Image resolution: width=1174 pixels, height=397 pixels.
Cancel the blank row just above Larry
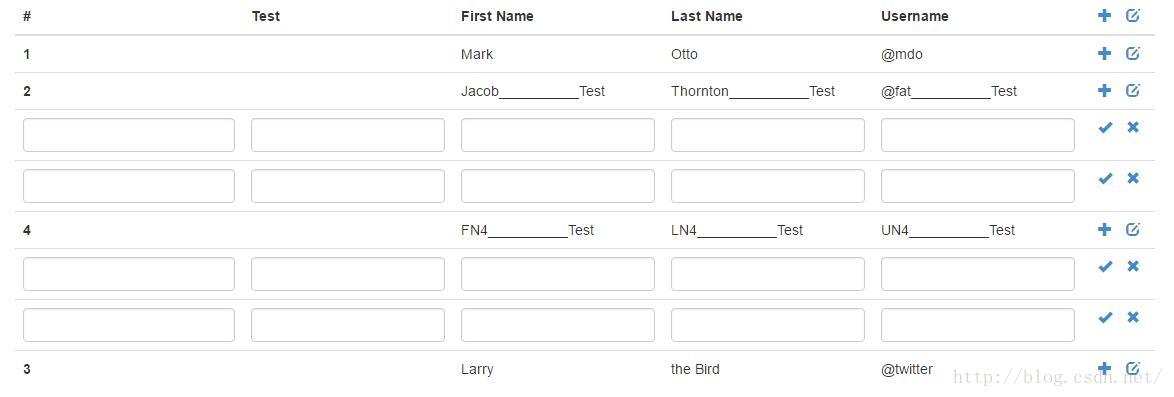tap(1133, 318)
